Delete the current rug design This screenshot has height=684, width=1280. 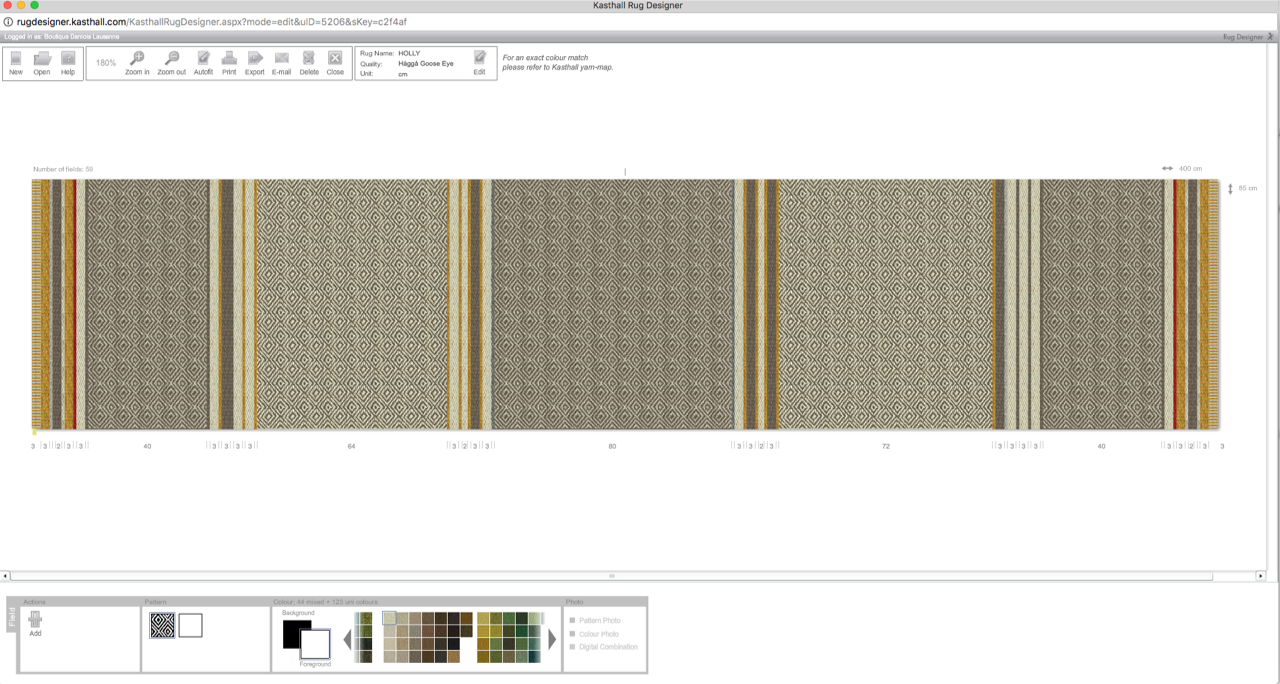coord(309,63)
